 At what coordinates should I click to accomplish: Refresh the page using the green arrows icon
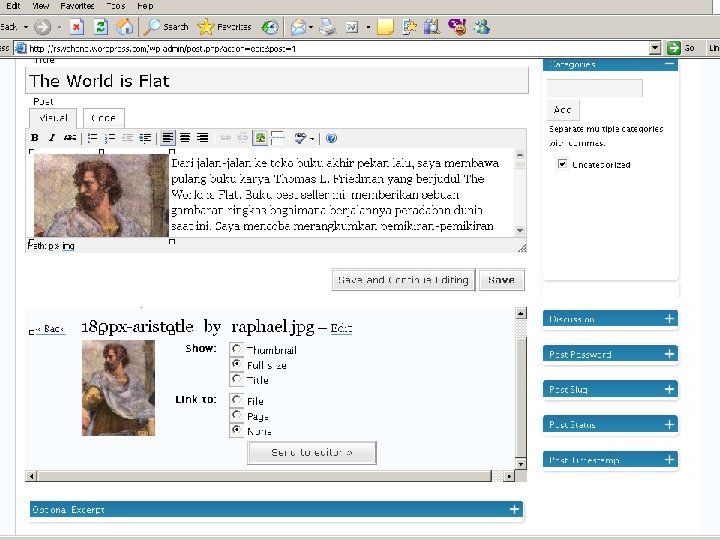101,27
